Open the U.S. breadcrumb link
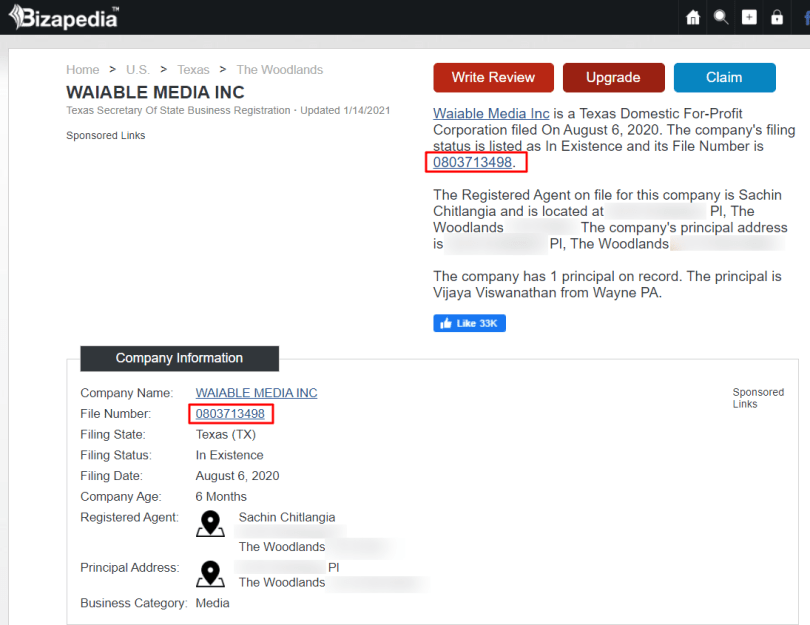The image size is (810, 625). pos(138,70)
